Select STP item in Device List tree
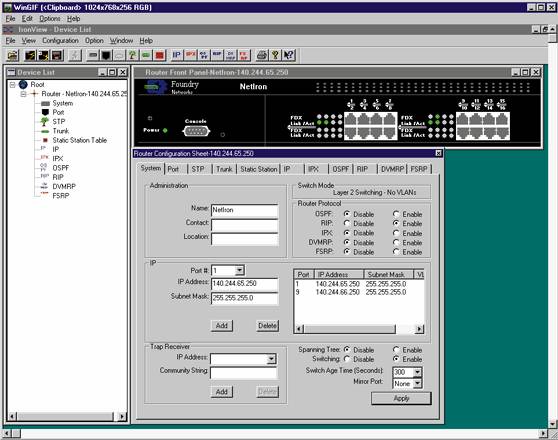558x440 pixels. pos(59,122)
